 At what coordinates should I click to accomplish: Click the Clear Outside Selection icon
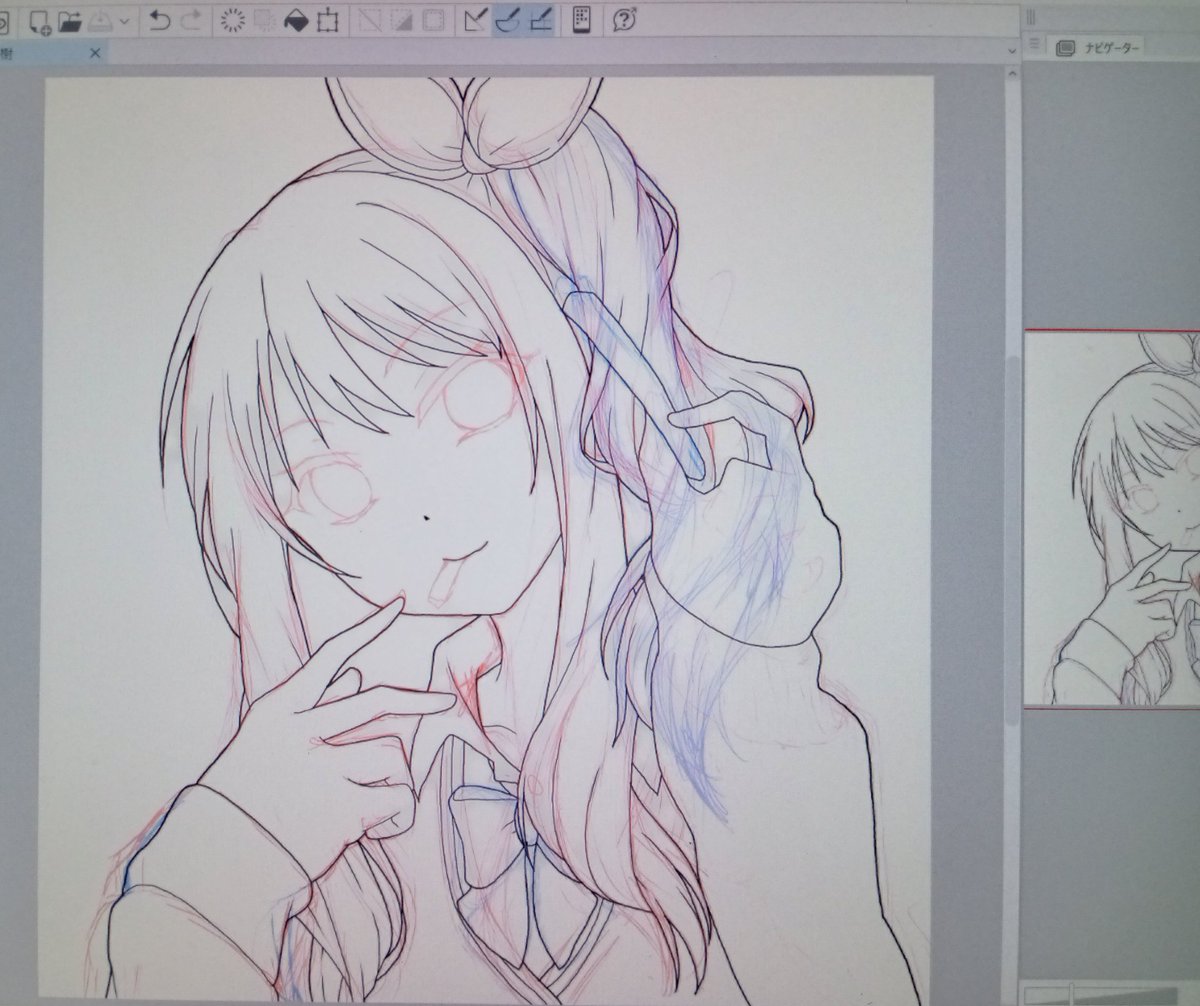265,19
